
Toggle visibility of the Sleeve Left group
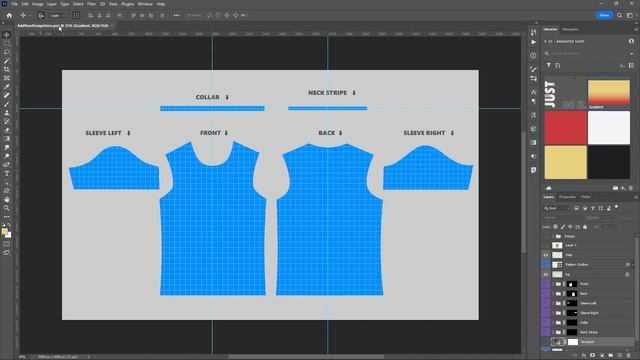click(x=546, y=303)
